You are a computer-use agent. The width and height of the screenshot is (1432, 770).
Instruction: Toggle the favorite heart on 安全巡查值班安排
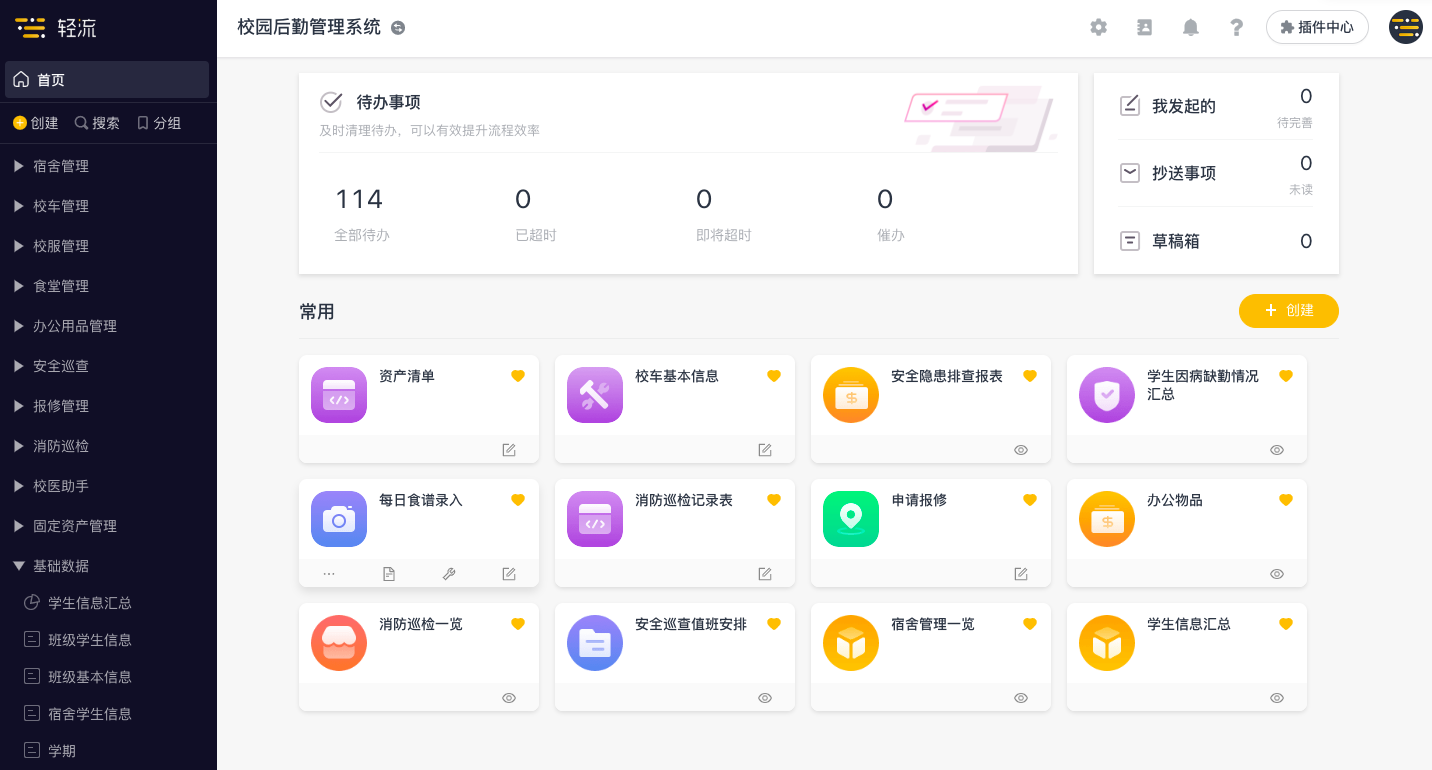tap(774, 624)
